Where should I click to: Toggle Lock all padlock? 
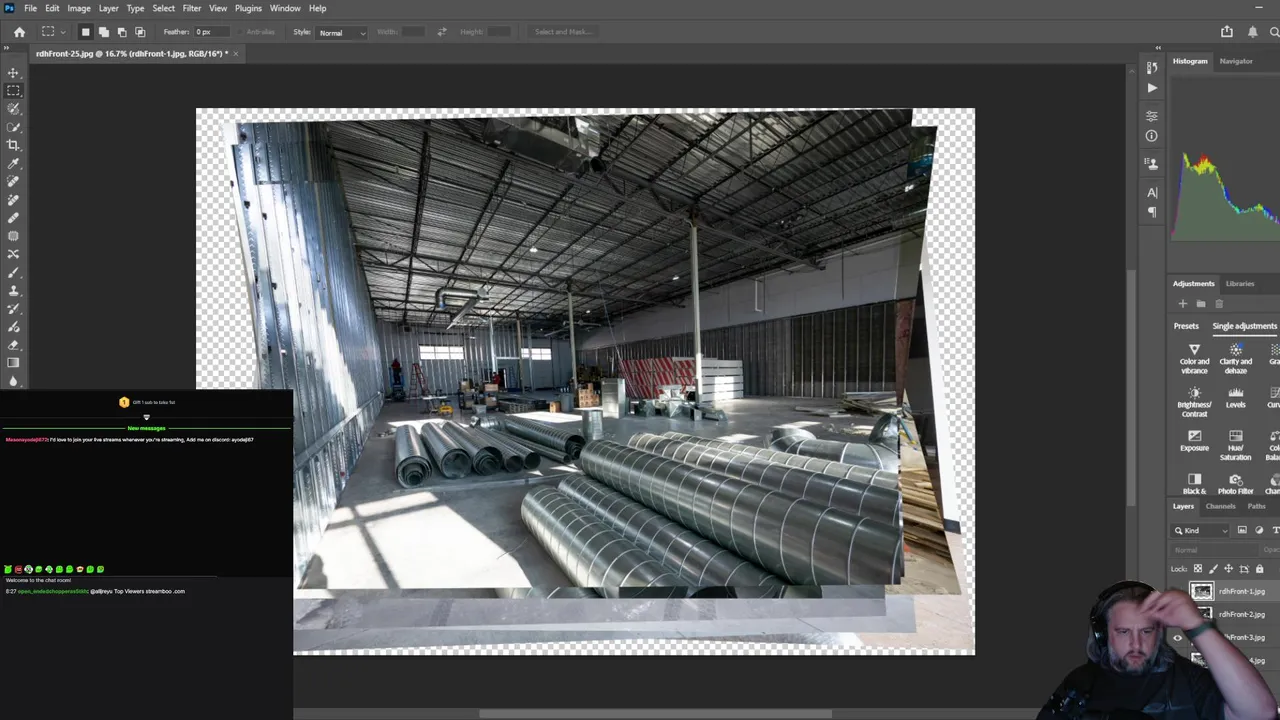[x=1259, y=569]
